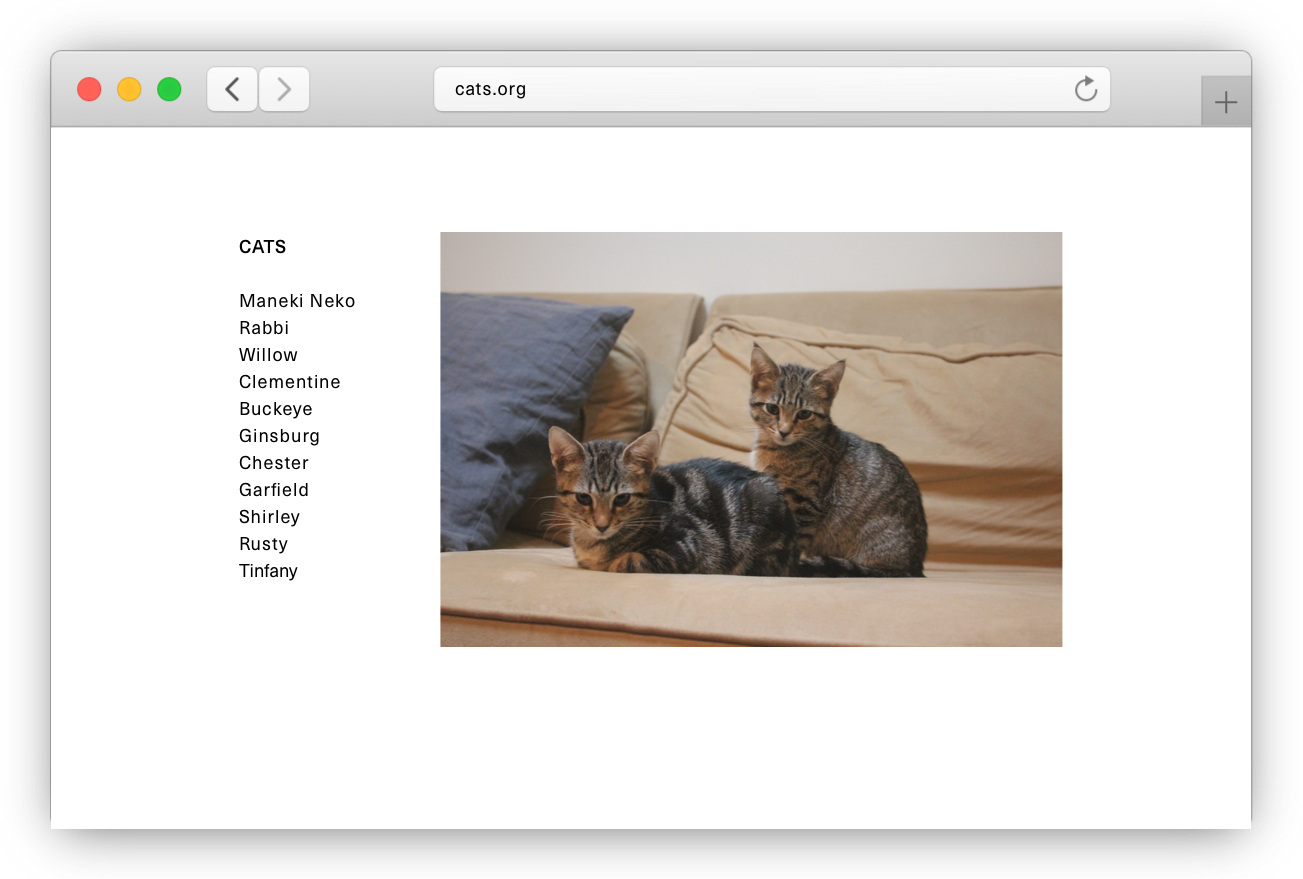
Task: Click the page reload icon
Action: (1086, 89)
